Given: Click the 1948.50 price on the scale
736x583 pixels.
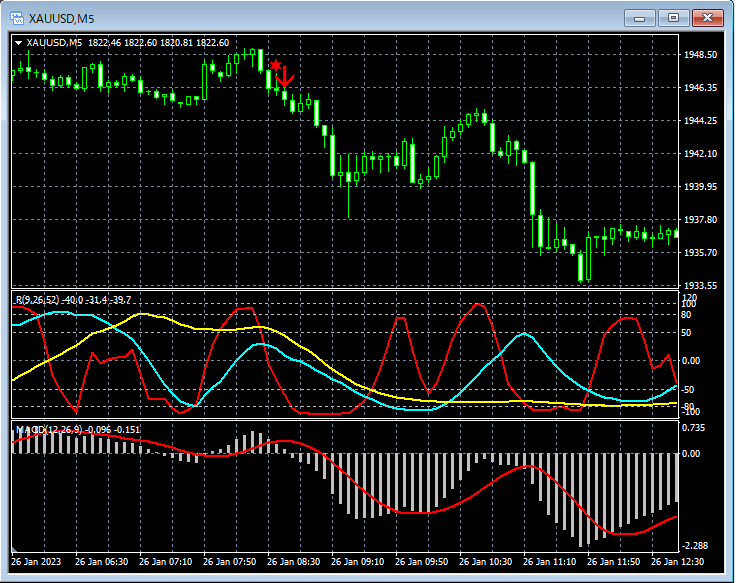Looking at the screenshot, I should 701,55.
